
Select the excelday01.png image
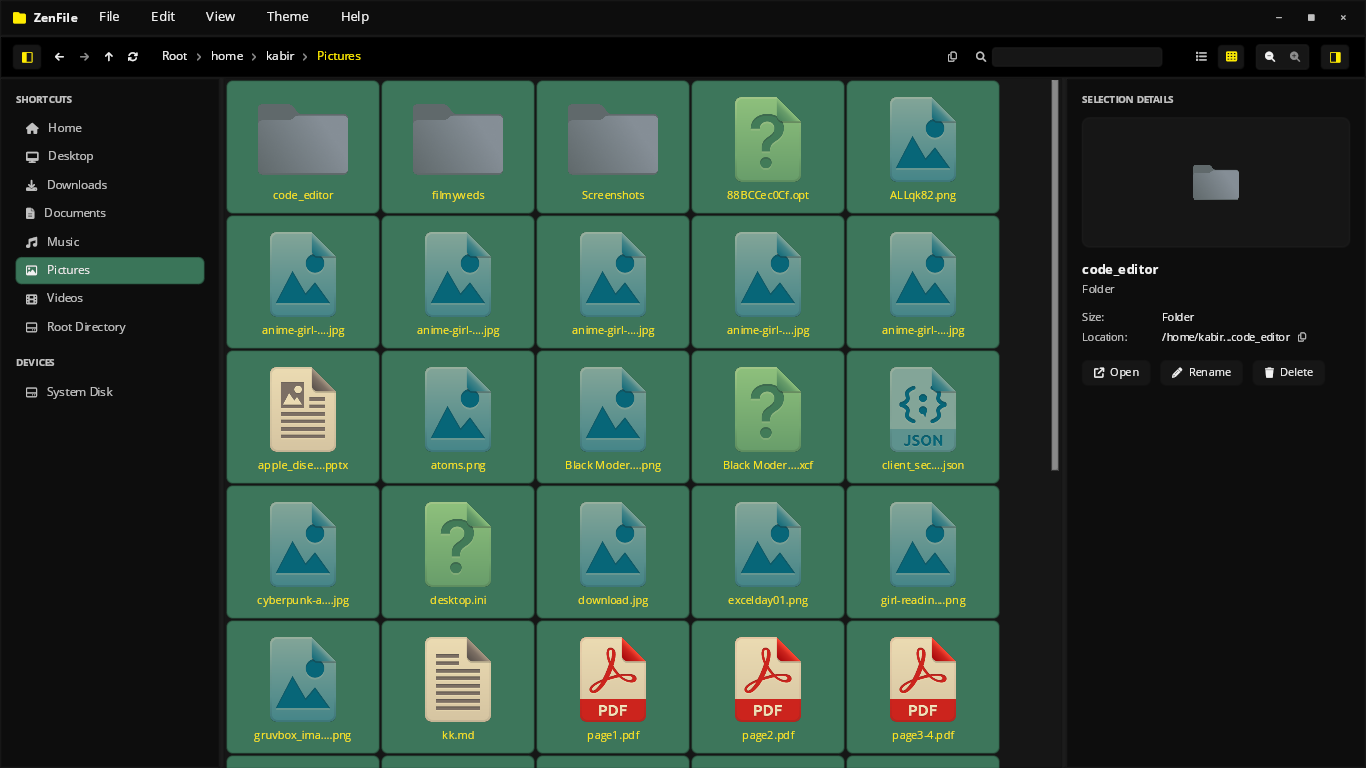768,552
